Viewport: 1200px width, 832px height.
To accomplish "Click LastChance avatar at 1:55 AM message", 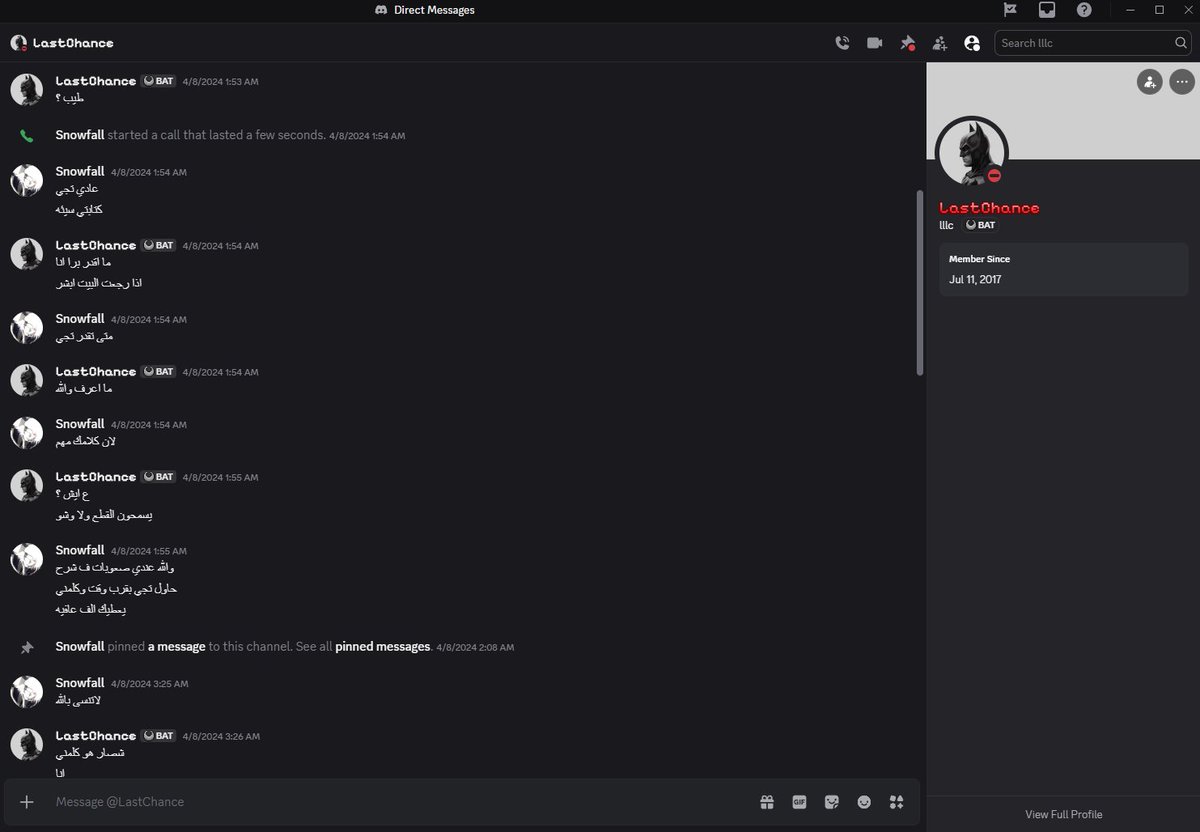I will [x=27, y=486].
